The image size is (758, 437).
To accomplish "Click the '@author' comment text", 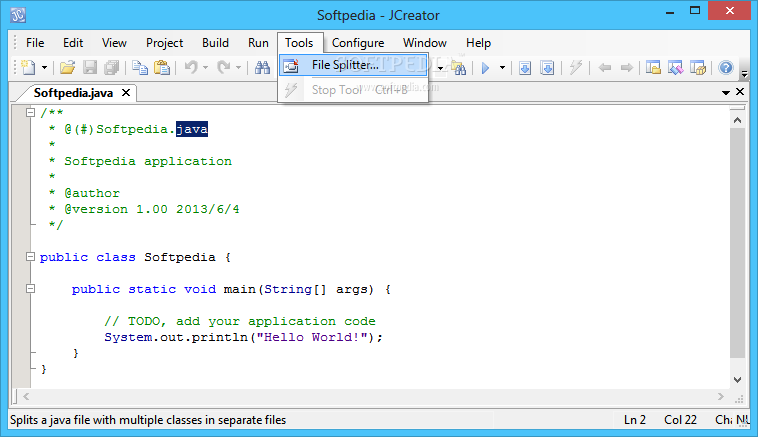I will (92, 193).
